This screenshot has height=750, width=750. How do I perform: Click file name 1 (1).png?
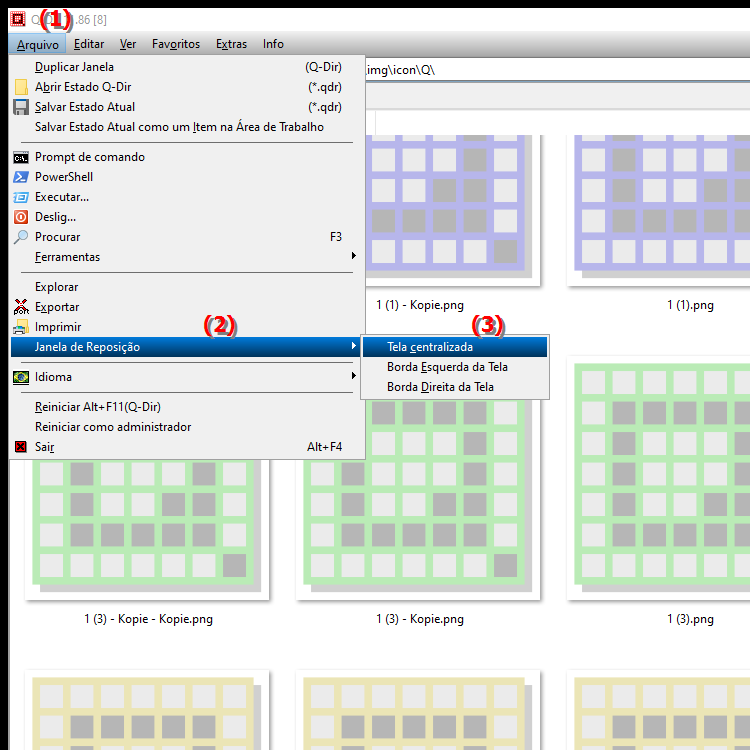[690, 305]
